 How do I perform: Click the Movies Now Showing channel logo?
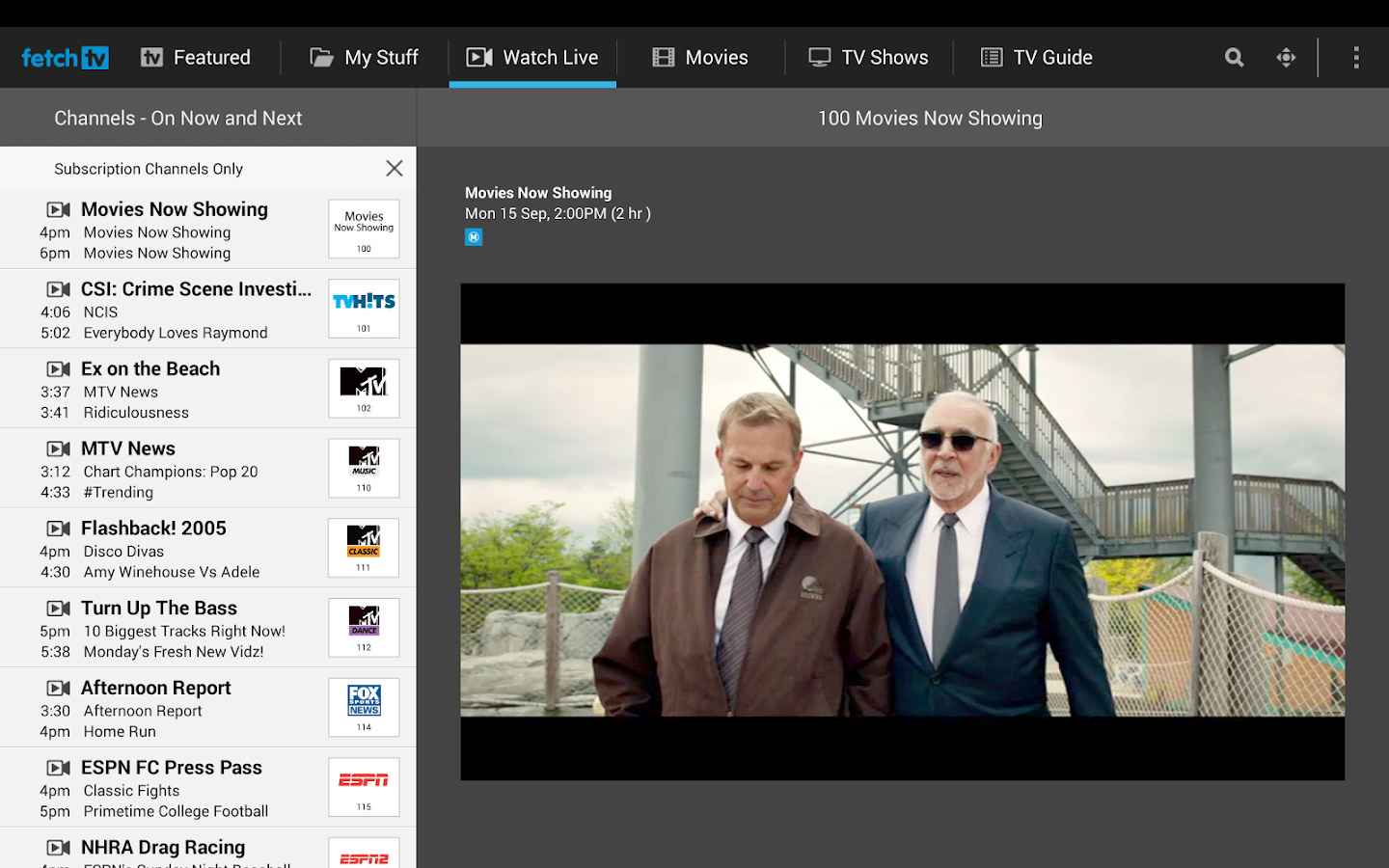click(x=364, y=229)
